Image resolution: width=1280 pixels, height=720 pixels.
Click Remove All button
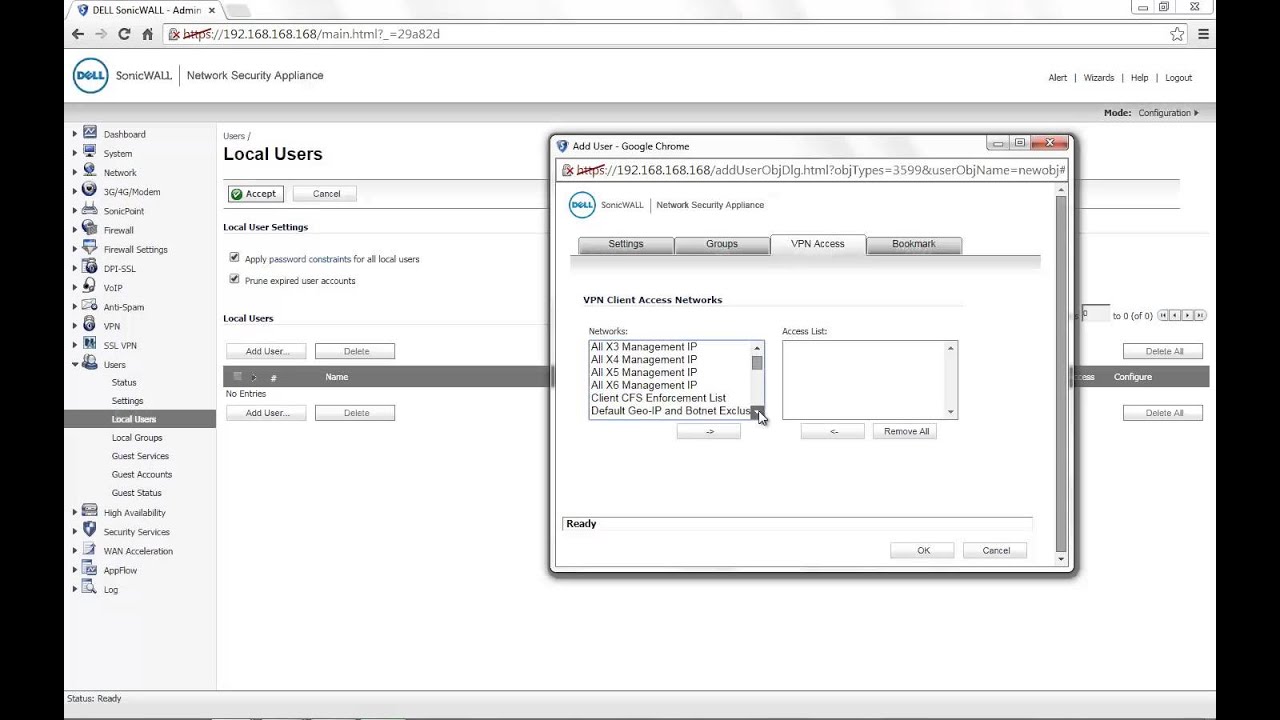pyautogui.click(x=906, y=431)
